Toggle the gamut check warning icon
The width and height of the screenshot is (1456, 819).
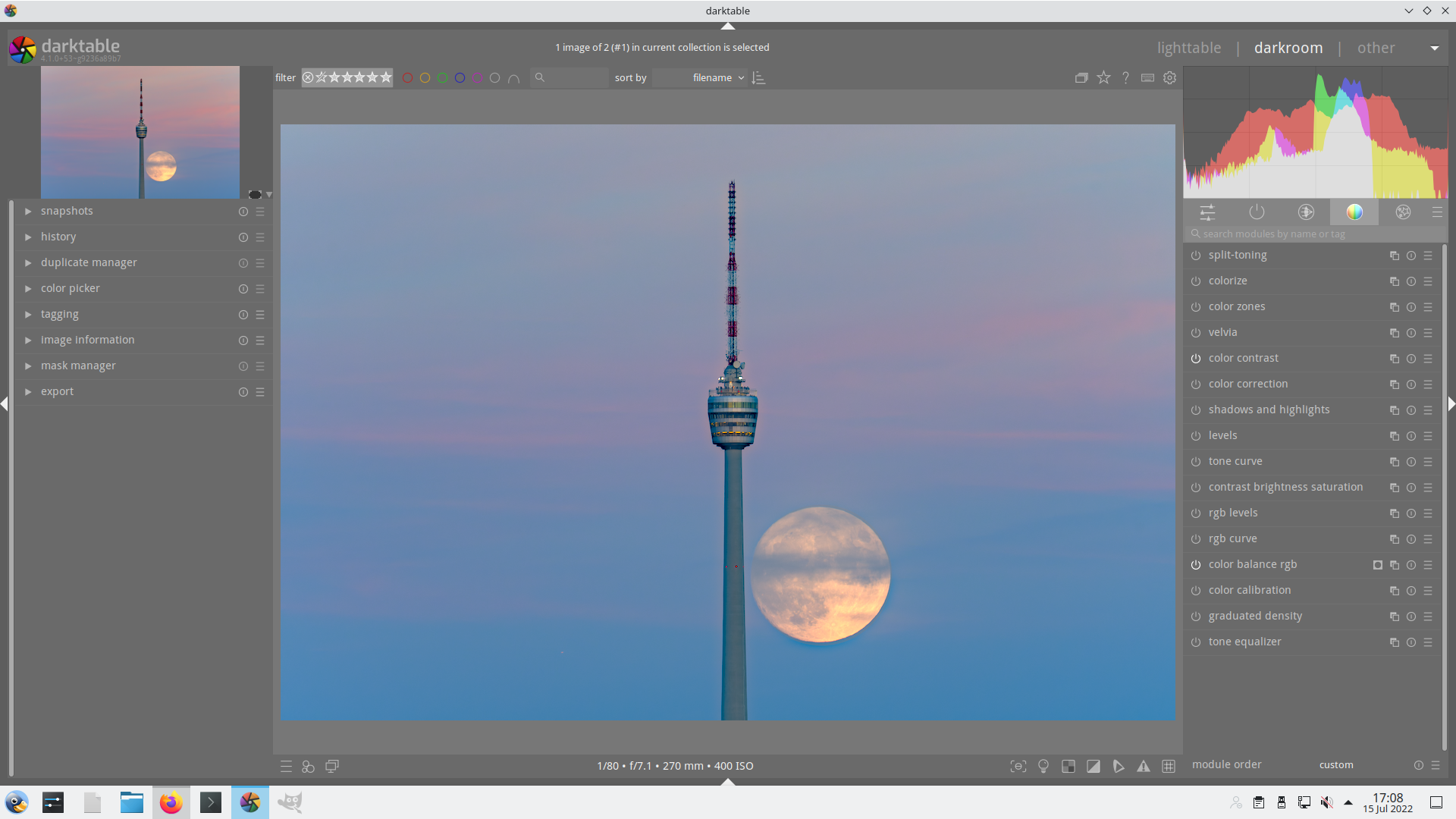coord(1143,767)
